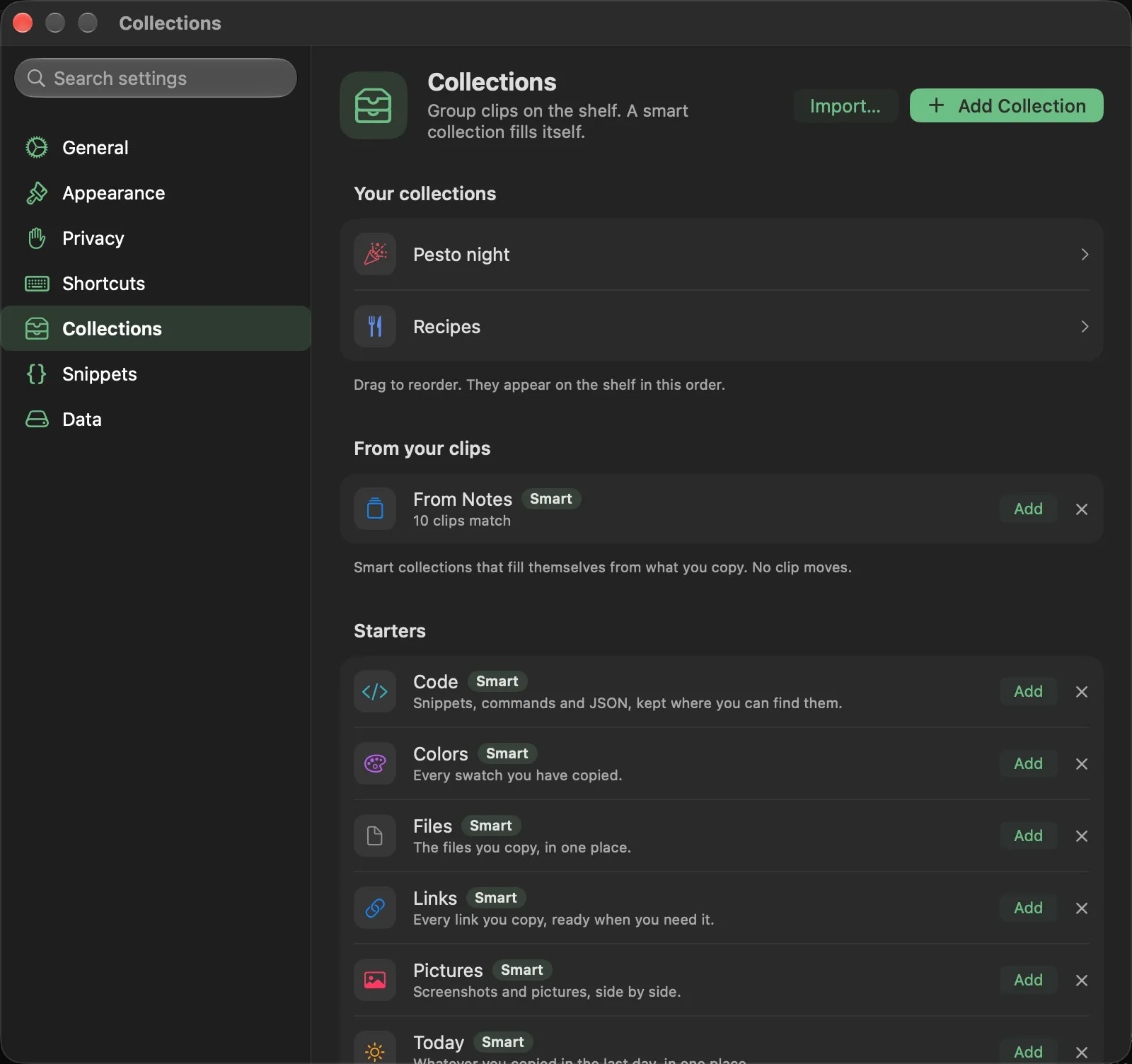Dismiss the Pictures starter suggestion

[1082, 980]
